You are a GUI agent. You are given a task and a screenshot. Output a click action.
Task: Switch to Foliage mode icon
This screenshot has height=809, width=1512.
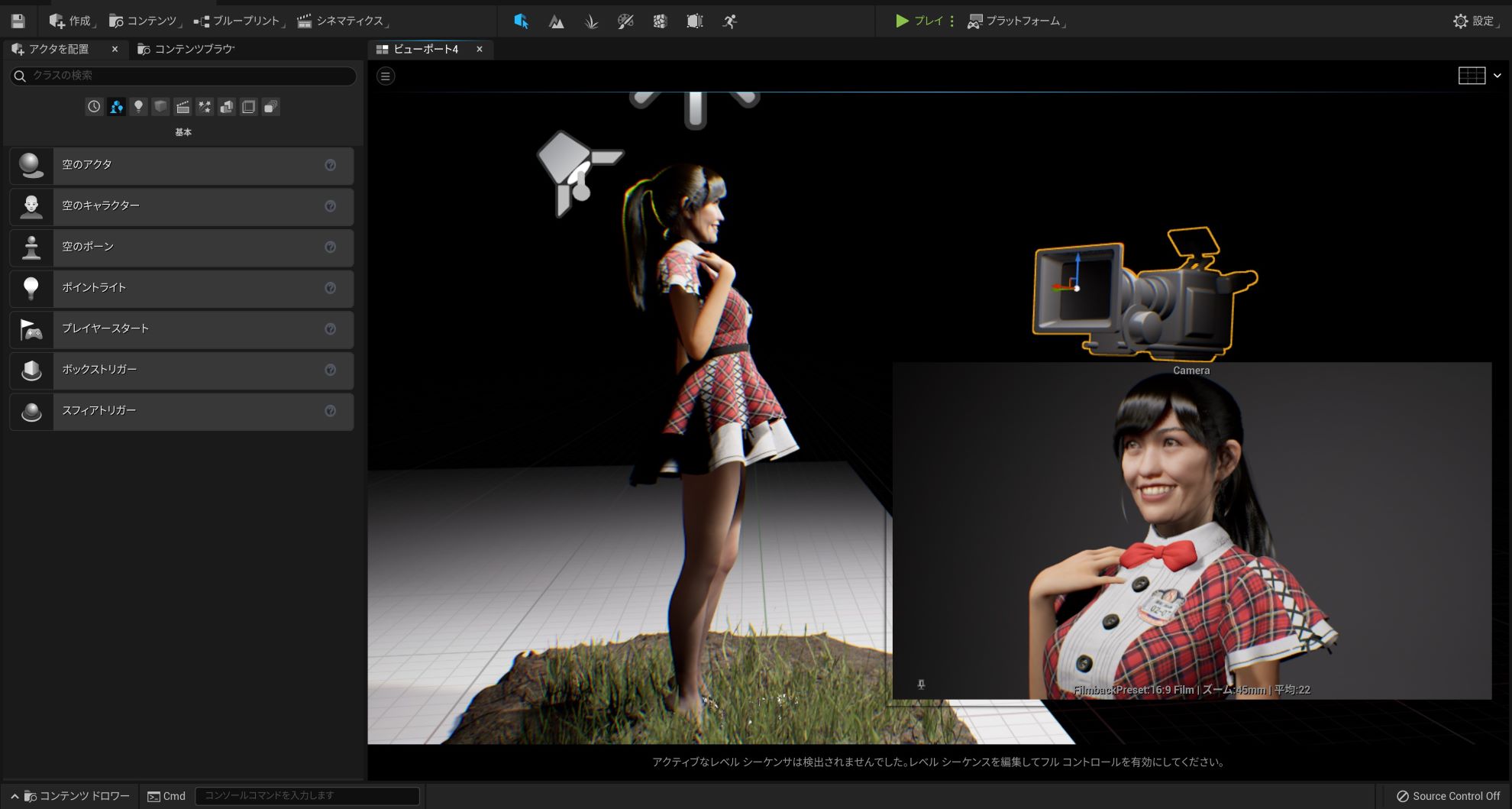tap(591, 21)
